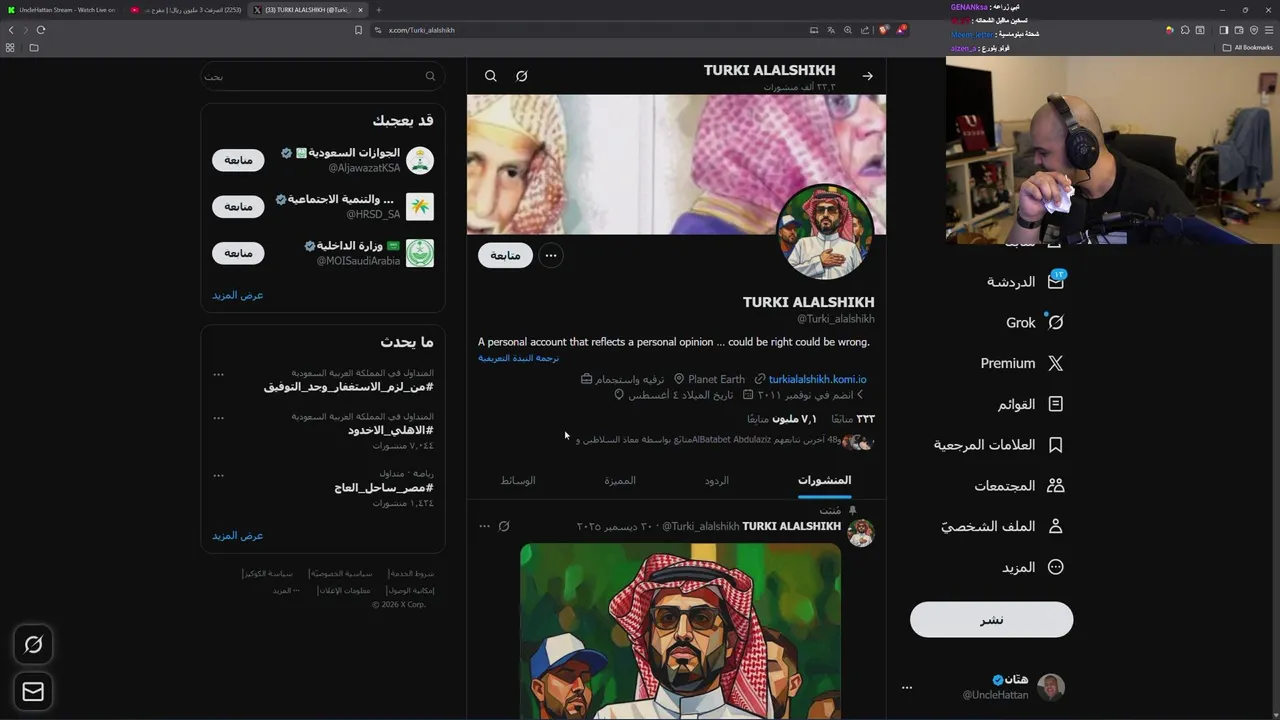
Task: Click pinned post author avatar
Action: click(861, 533)
